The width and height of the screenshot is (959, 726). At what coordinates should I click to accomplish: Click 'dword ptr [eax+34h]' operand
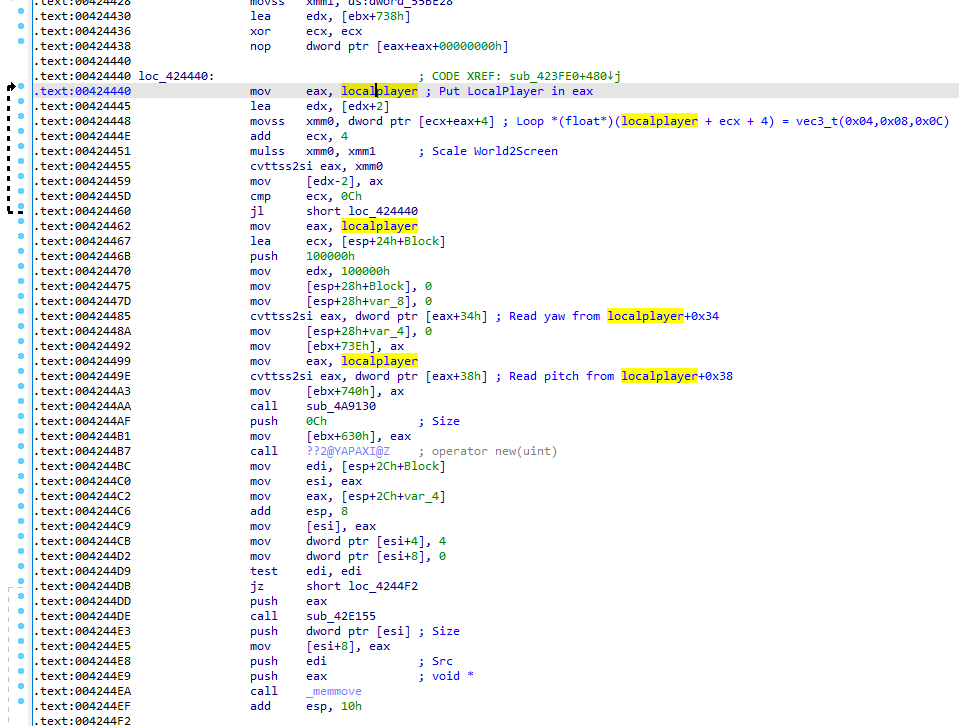421,316
